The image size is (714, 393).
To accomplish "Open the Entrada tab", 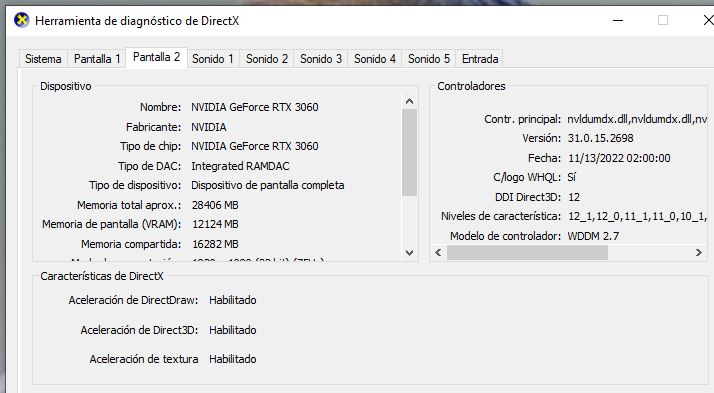I will [479, 59].
